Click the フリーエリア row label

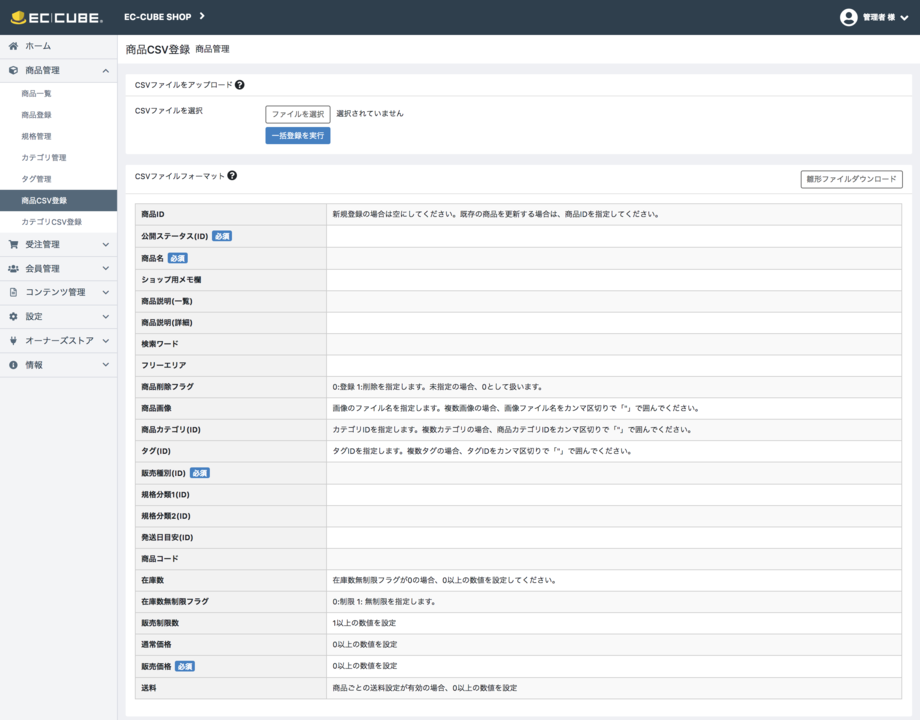click(x=163, y=365)
